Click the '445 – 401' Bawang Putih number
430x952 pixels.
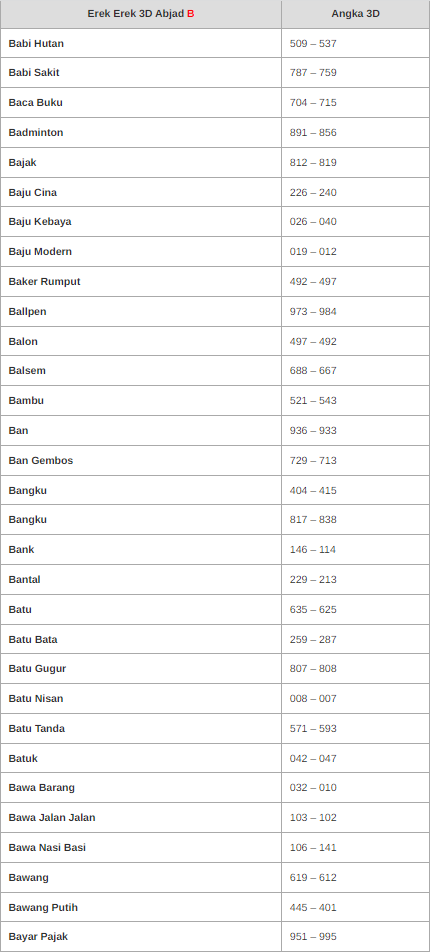pos(313,908)
